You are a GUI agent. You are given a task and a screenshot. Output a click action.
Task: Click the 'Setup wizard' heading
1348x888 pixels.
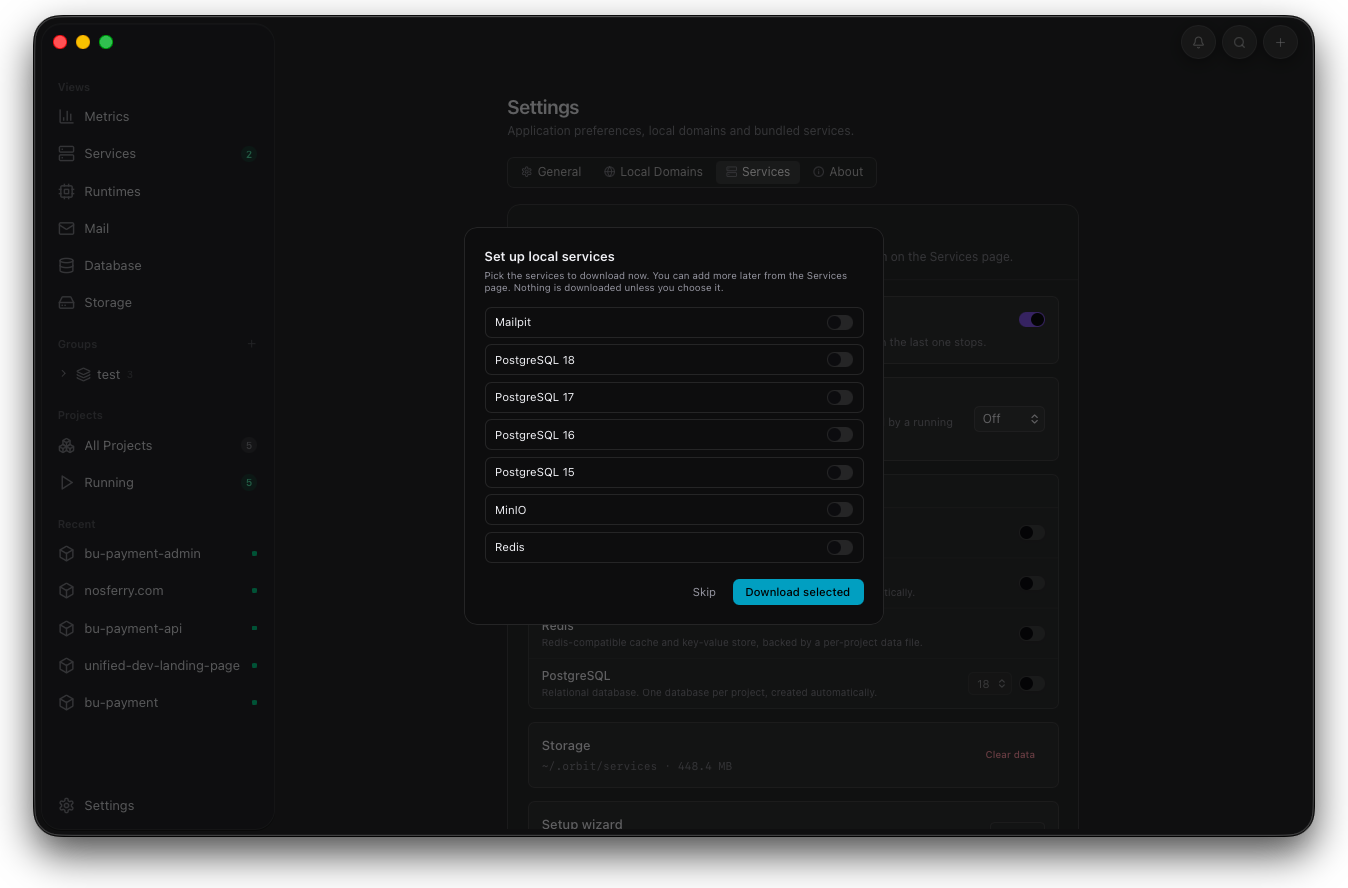point(582,824)
